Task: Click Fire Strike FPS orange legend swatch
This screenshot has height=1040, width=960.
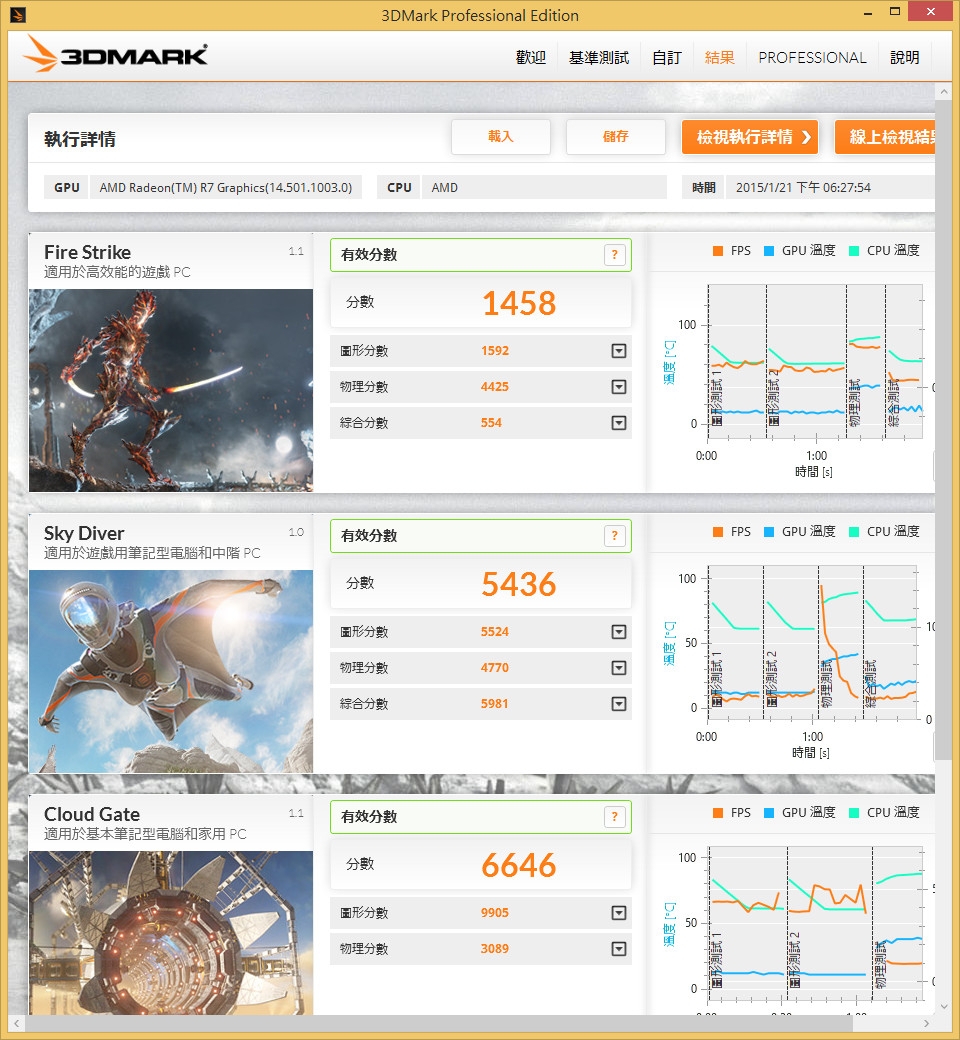Action: pyautogui.click(x=717, y=251)
